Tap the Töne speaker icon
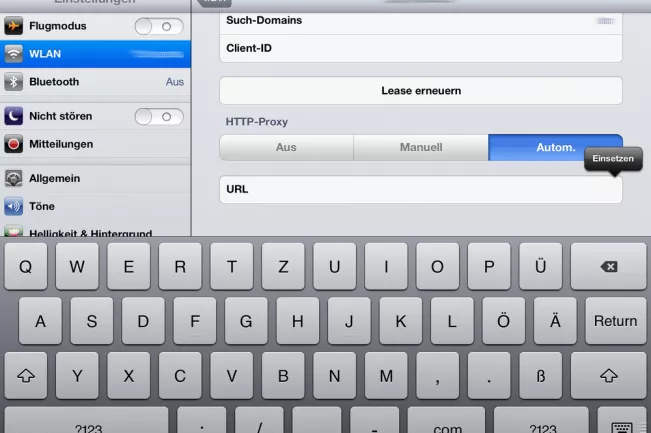This screenshot has height=433, width=651. pos(14,206)
